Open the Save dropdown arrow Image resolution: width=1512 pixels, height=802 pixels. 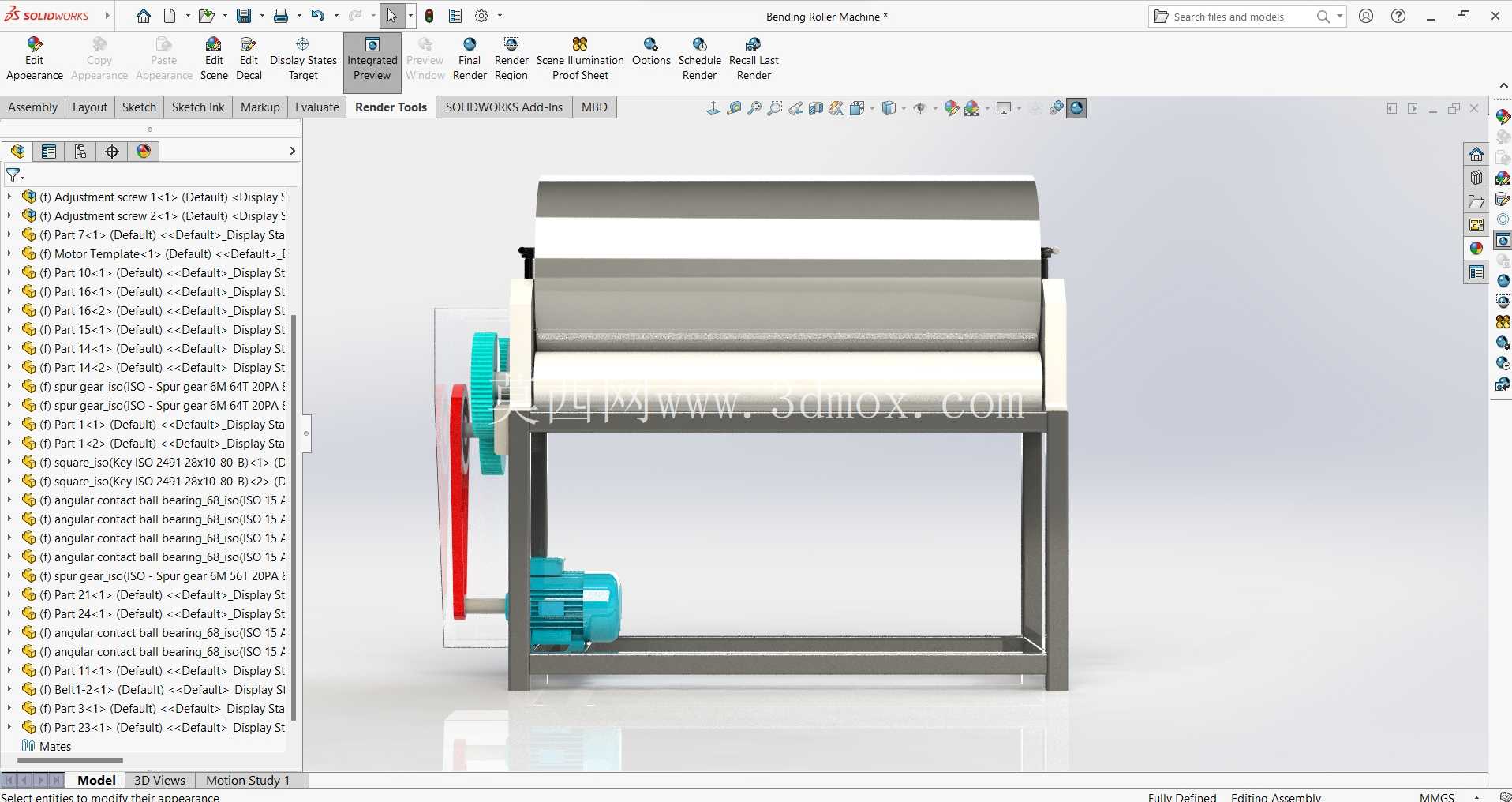pyautogui.click(x=261, y=16)
